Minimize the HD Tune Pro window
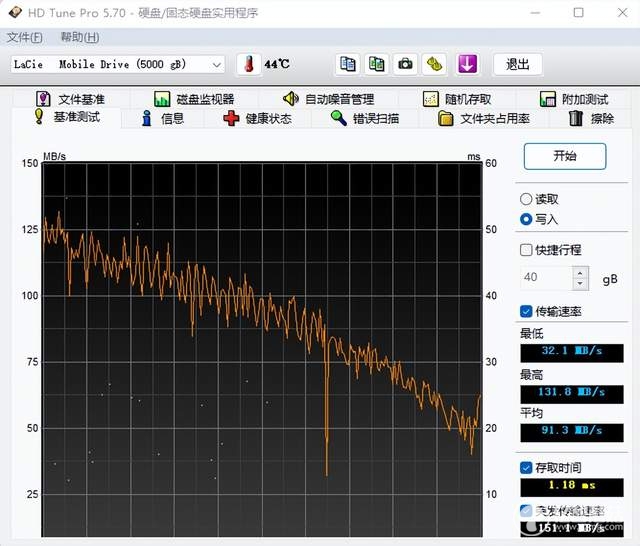The image size is (640, 546). click(535, 13)
